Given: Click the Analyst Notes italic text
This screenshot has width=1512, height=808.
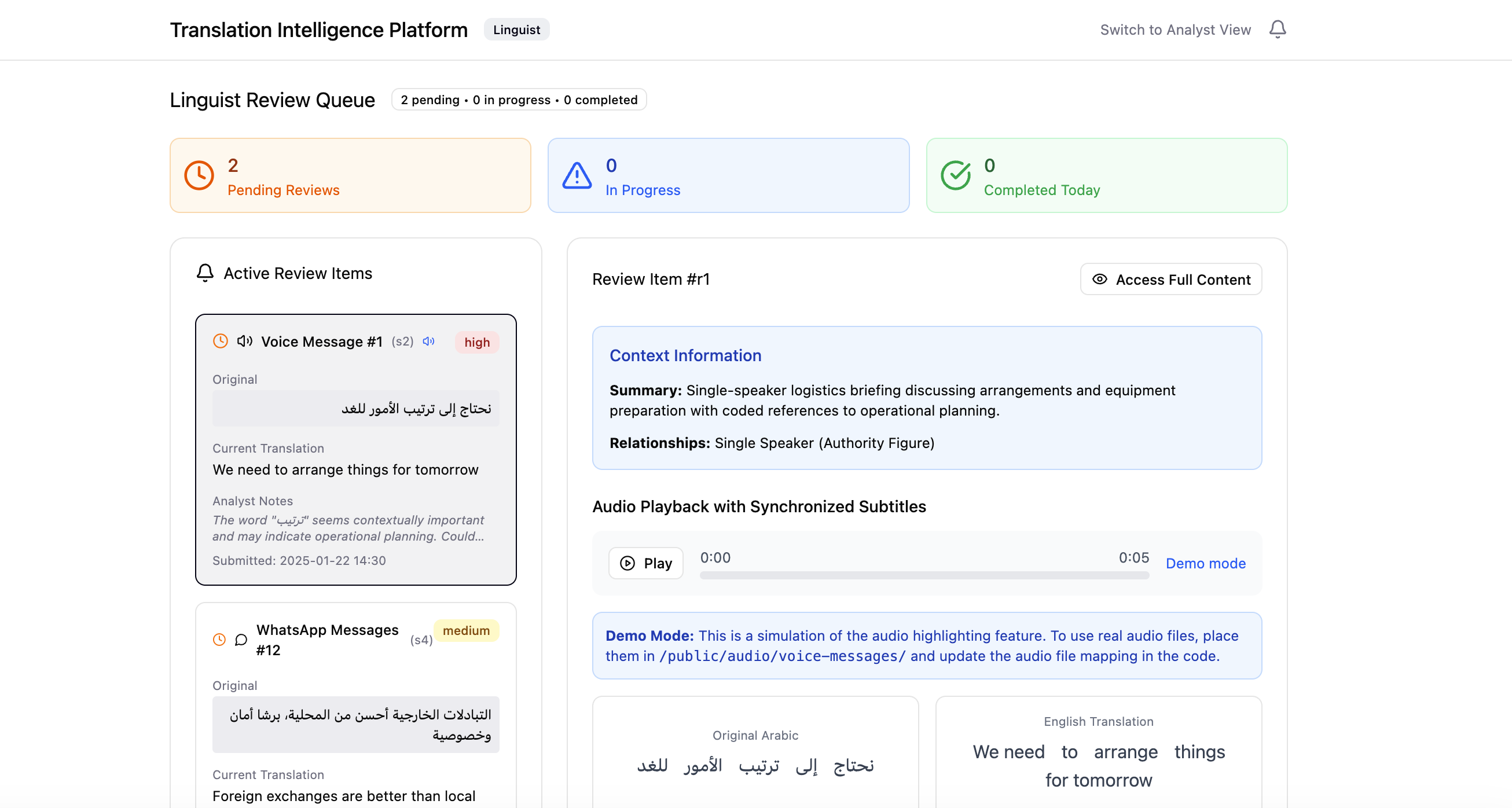Looking at the screenshot, I should point(348,528).
